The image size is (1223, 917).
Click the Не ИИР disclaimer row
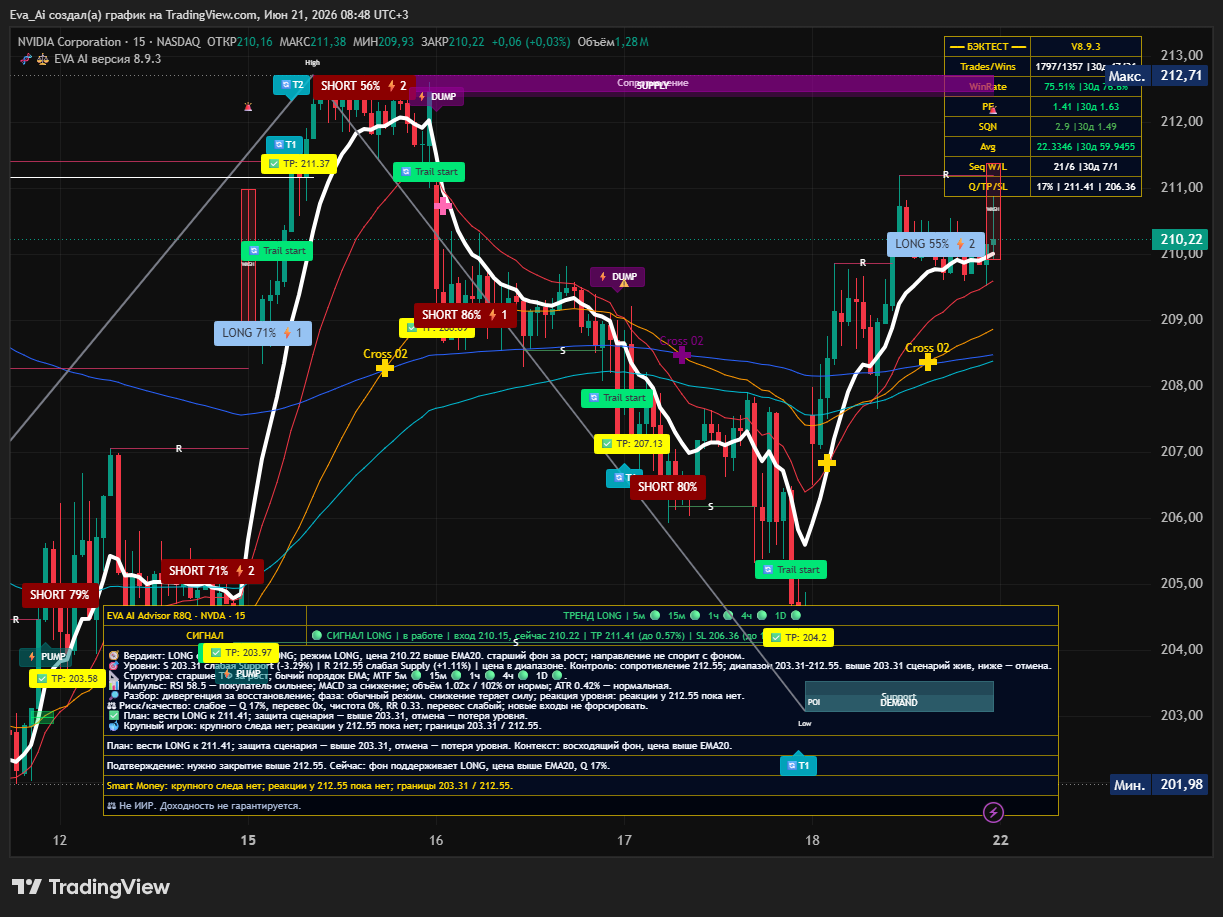pos(580,805)
